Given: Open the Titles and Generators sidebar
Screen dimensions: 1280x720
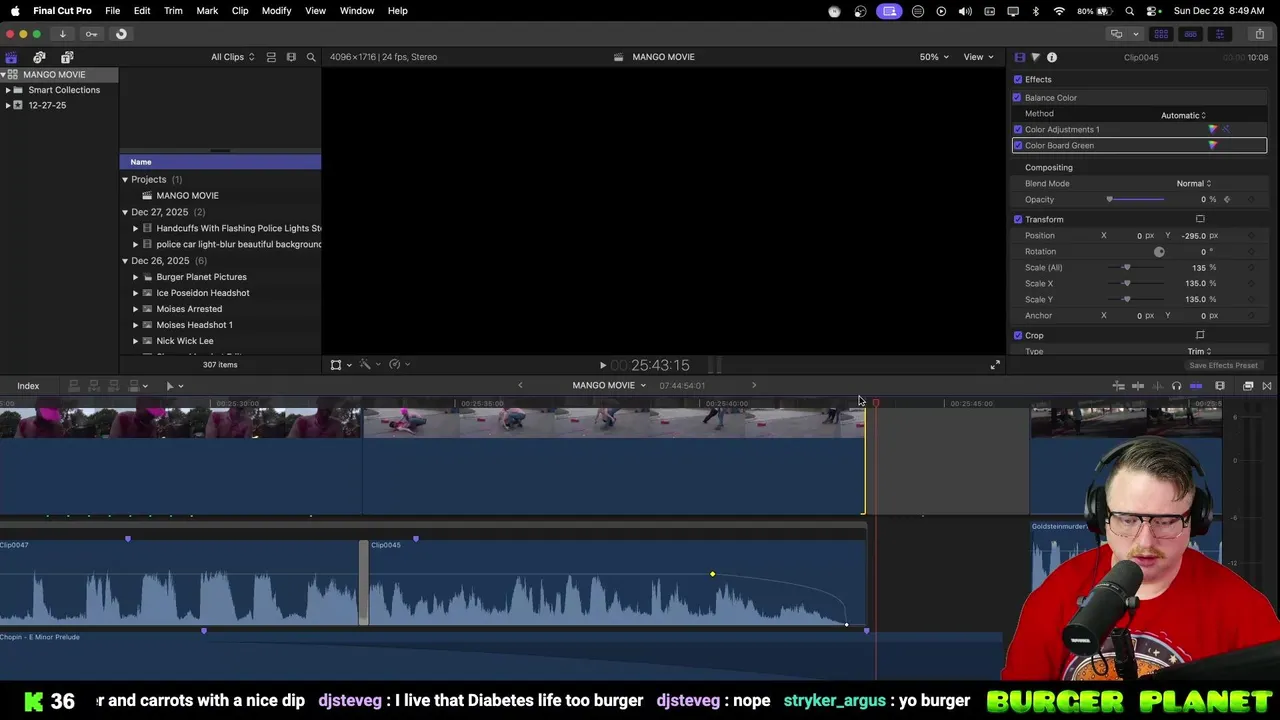Looking at the screenshot, I should pos(67,57).
